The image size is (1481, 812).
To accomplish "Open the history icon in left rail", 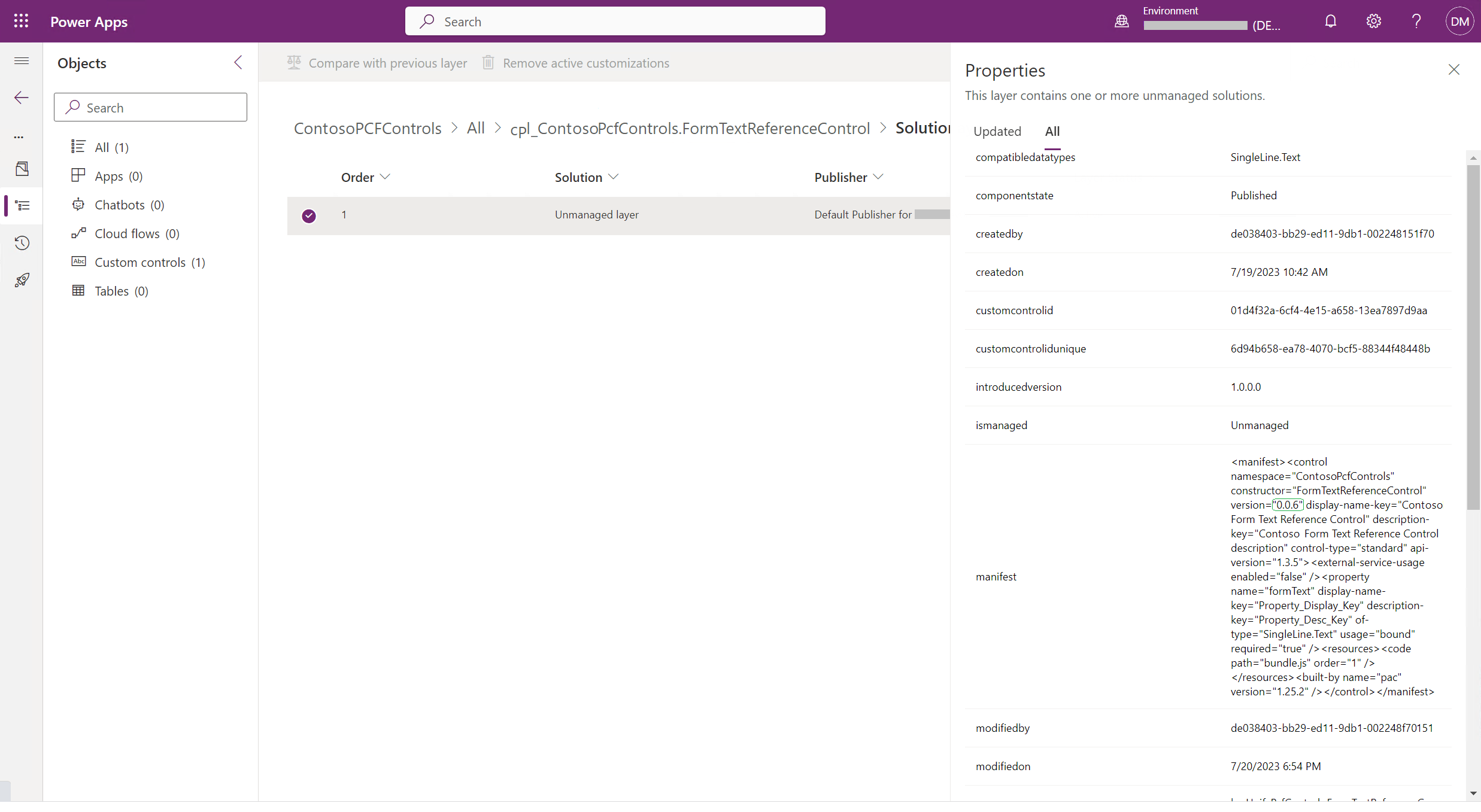I will [22, 243].
